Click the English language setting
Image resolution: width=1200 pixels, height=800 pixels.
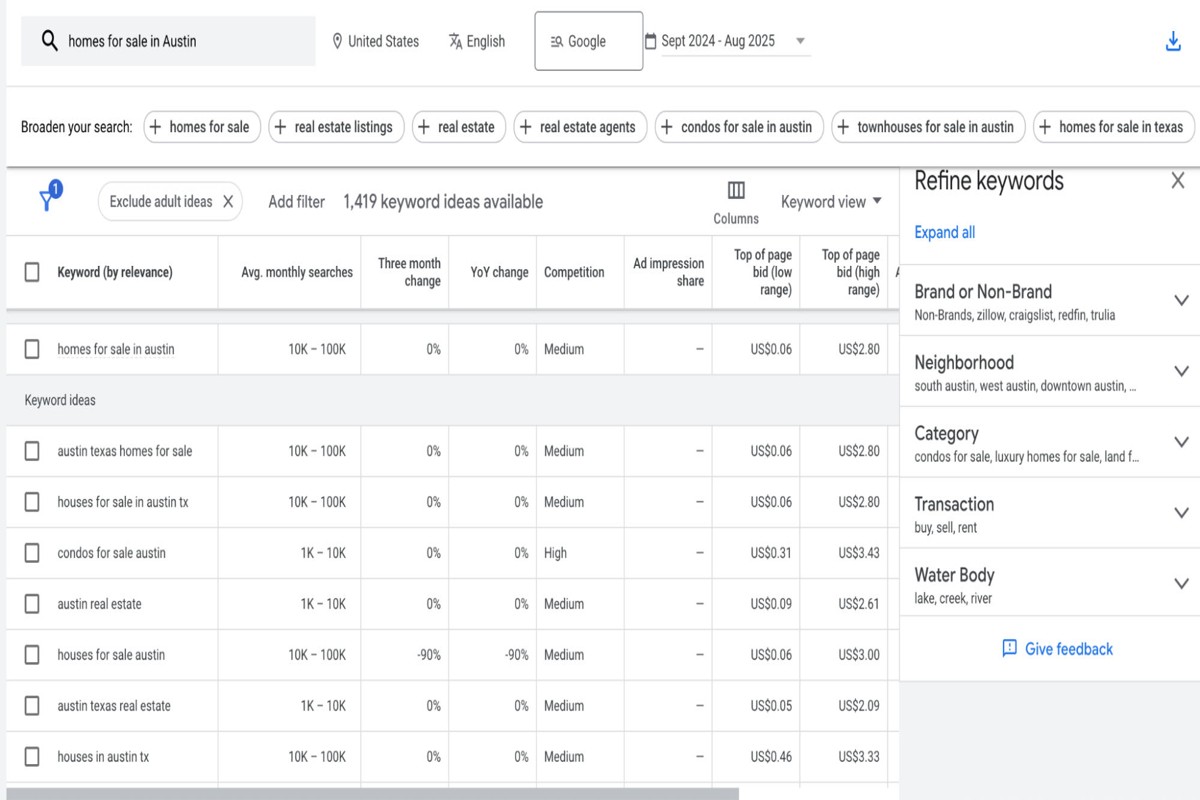[477, 41]
